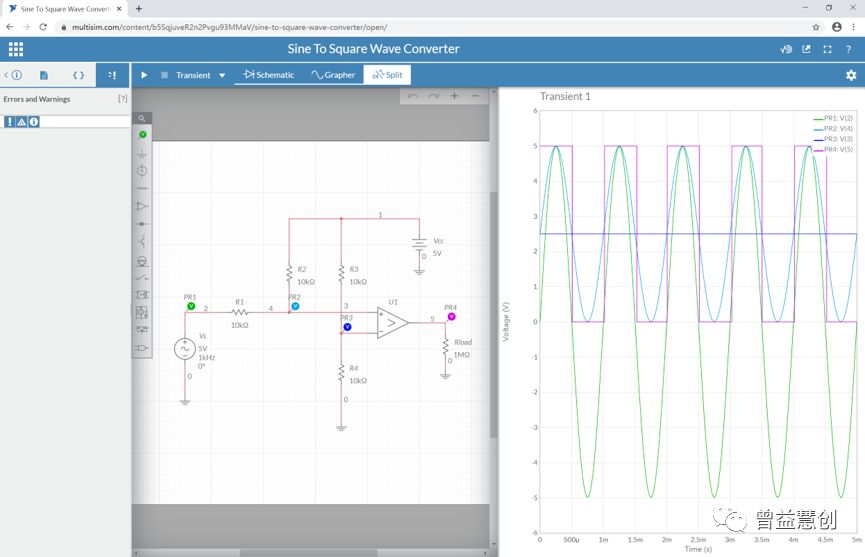Open the apps grid menu

15,49
